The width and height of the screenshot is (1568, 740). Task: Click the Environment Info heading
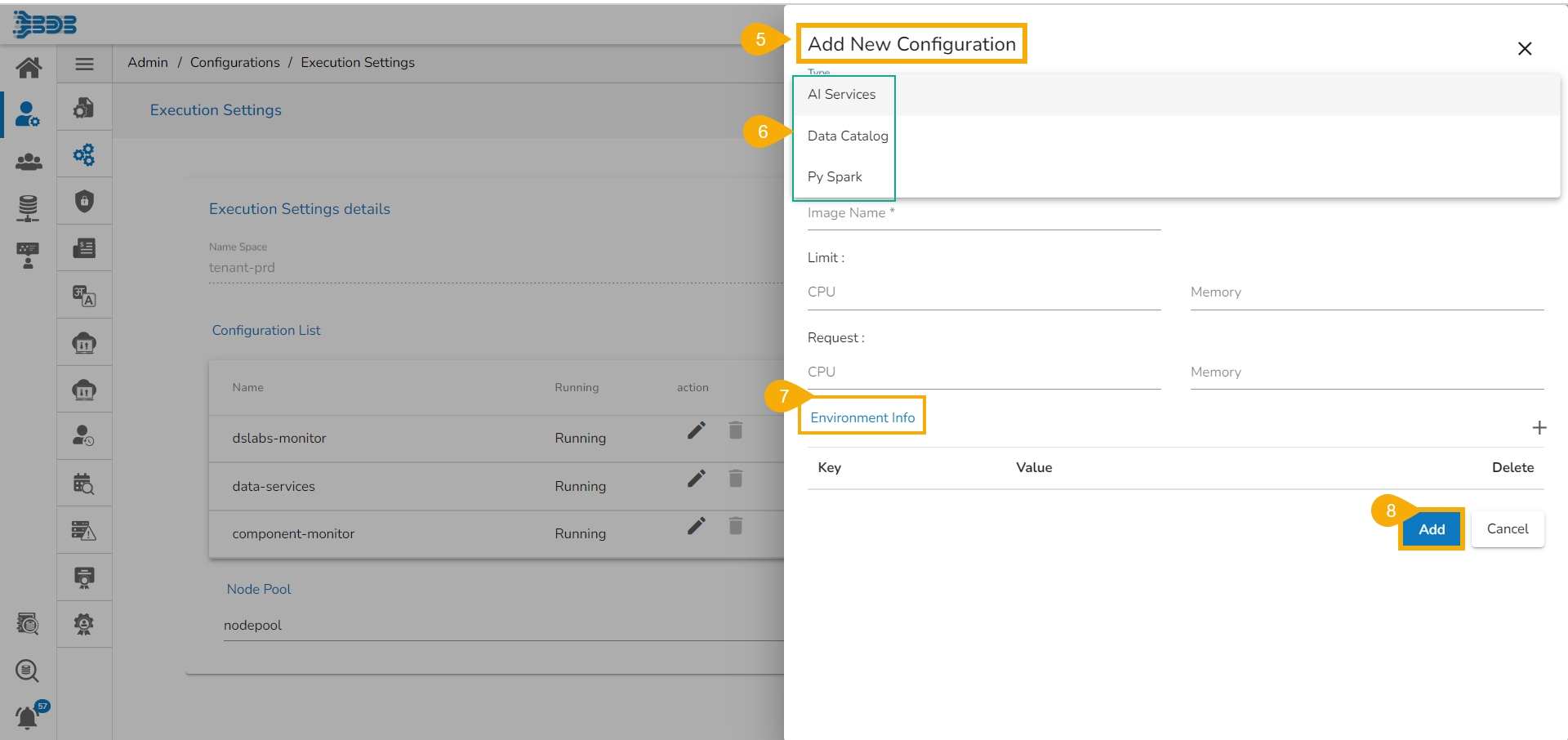click(862, 418)
